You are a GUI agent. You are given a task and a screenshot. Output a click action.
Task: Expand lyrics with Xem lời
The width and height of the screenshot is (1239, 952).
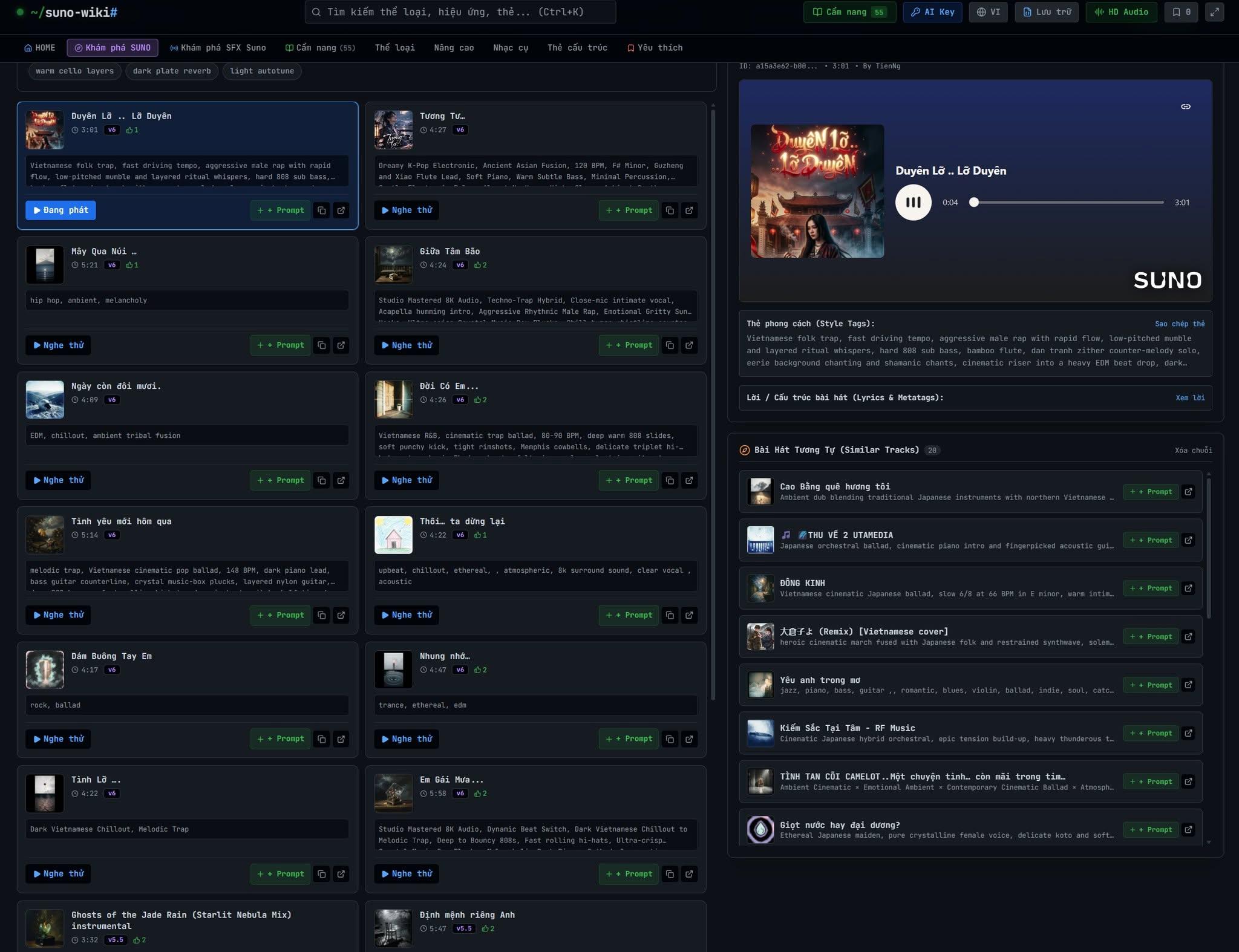(1190, 398)
